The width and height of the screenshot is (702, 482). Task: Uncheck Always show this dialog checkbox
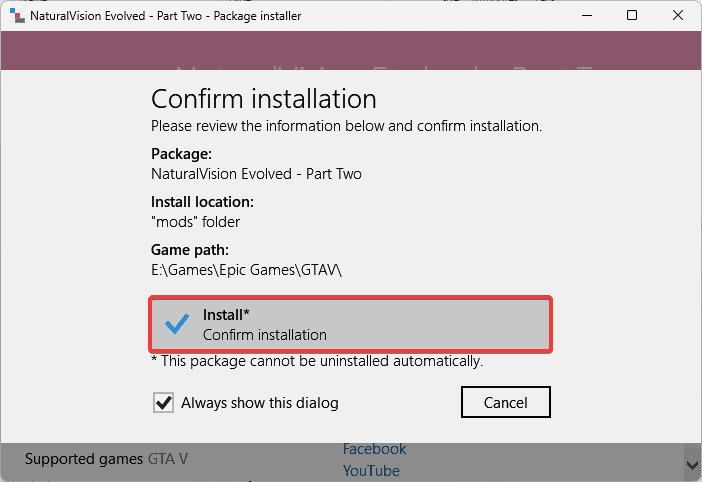(163, 403)
